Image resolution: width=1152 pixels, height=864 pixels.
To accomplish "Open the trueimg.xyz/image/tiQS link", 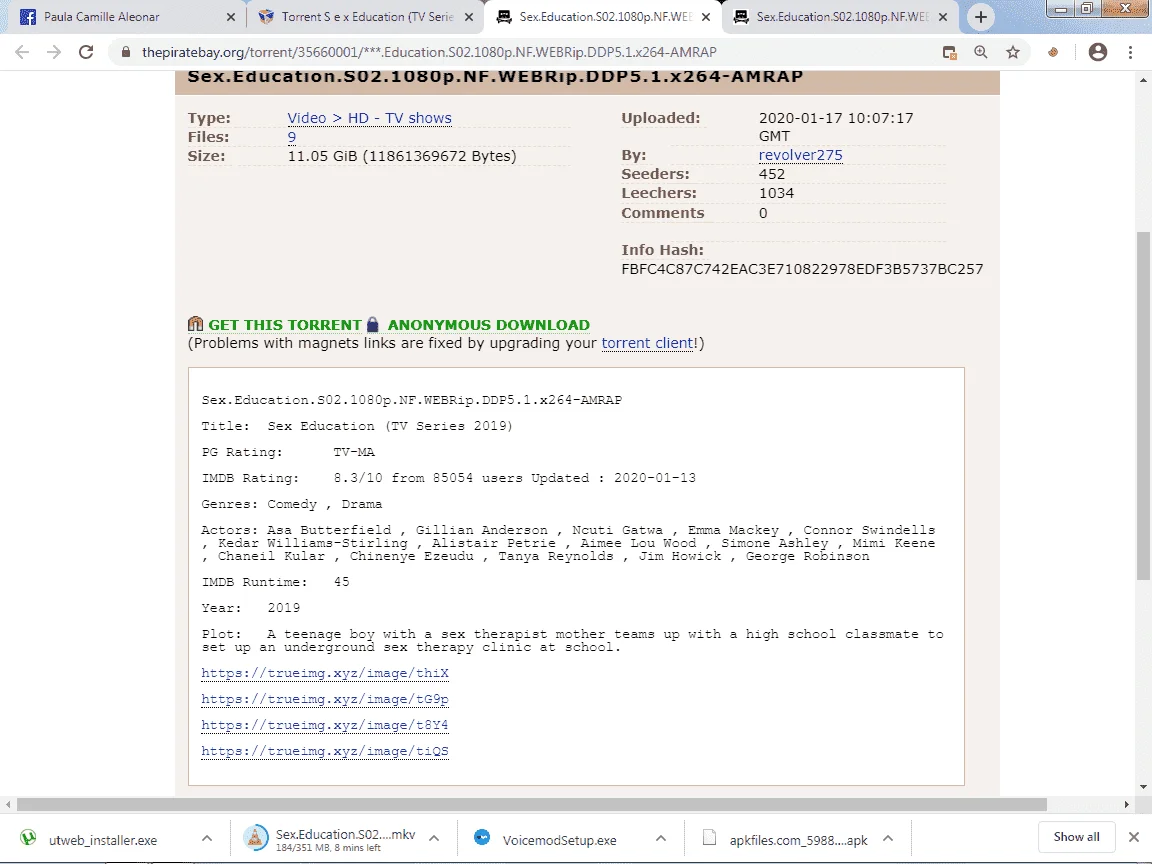I will (x=325, y=751).
